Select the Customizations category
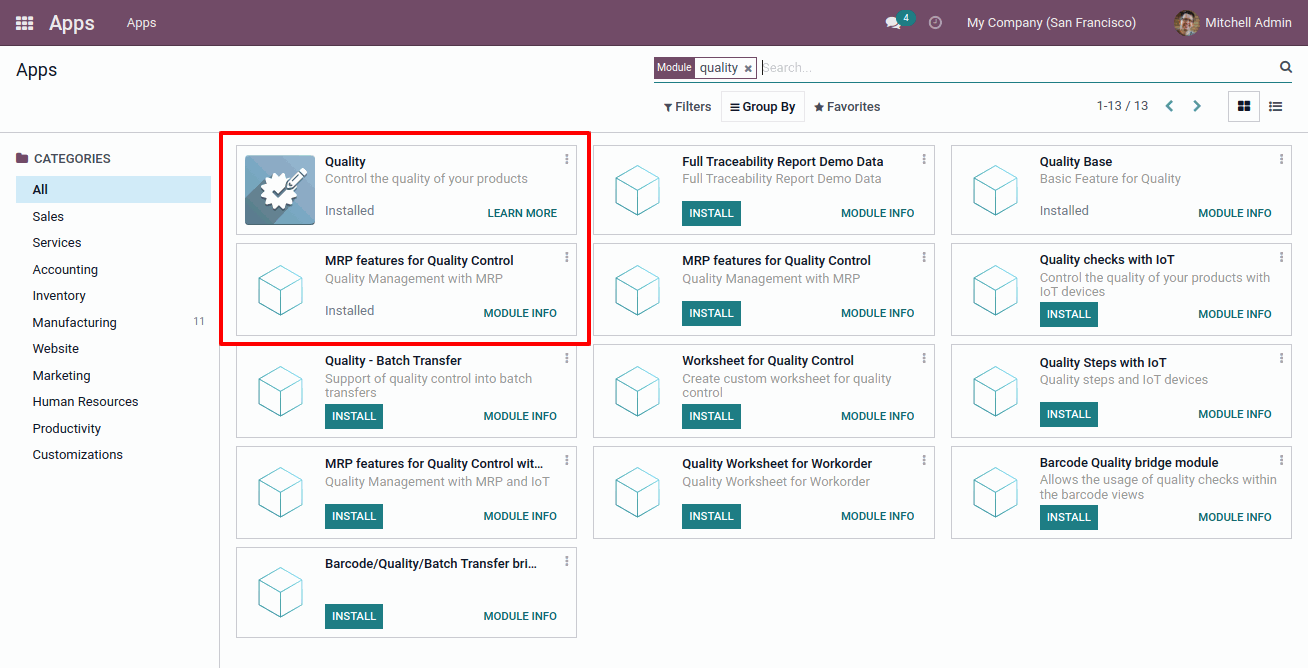Viewport: 1308px width, 668px height. (x=113, y=454)
